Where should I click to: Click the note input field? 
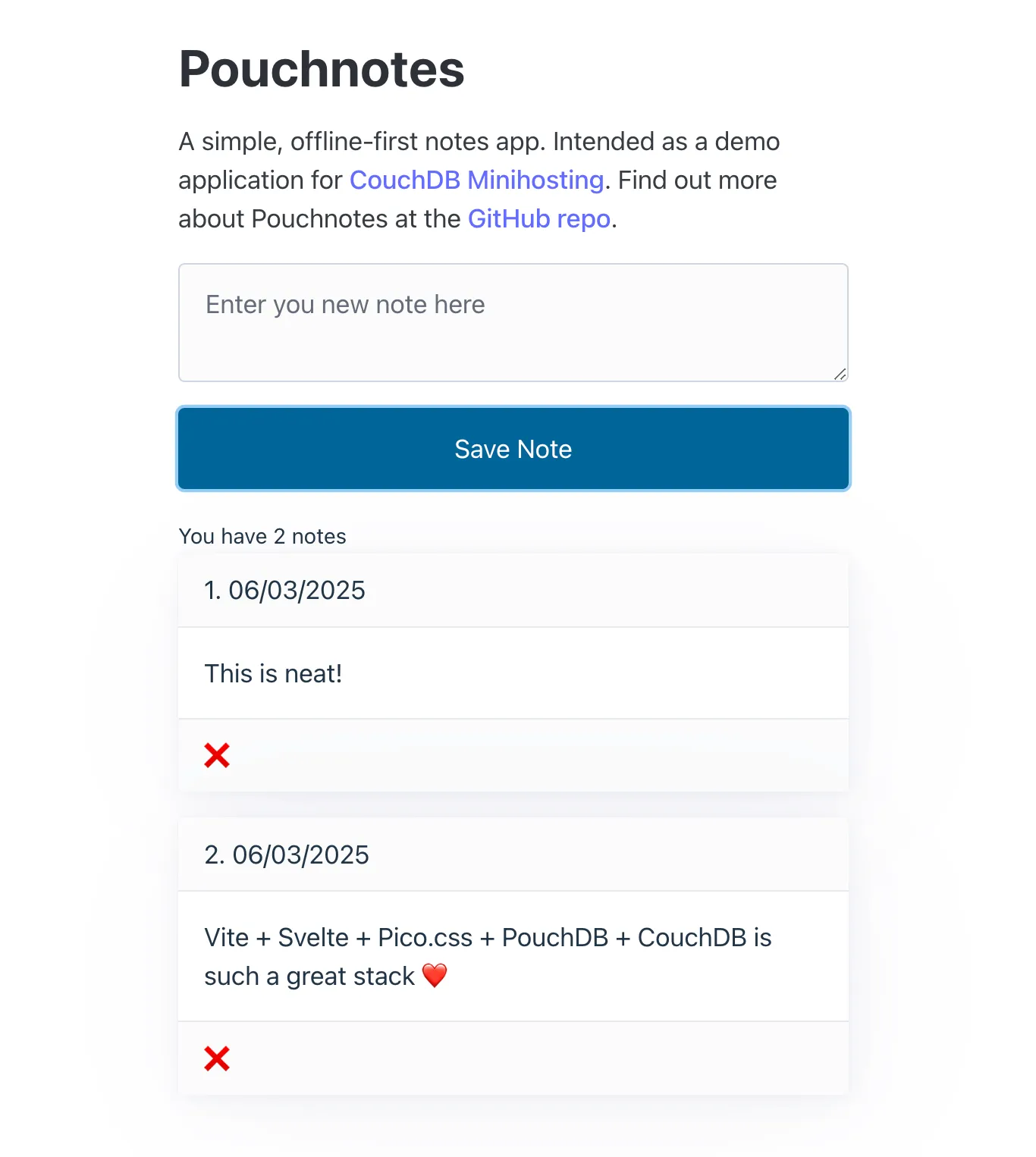point(513,322)
